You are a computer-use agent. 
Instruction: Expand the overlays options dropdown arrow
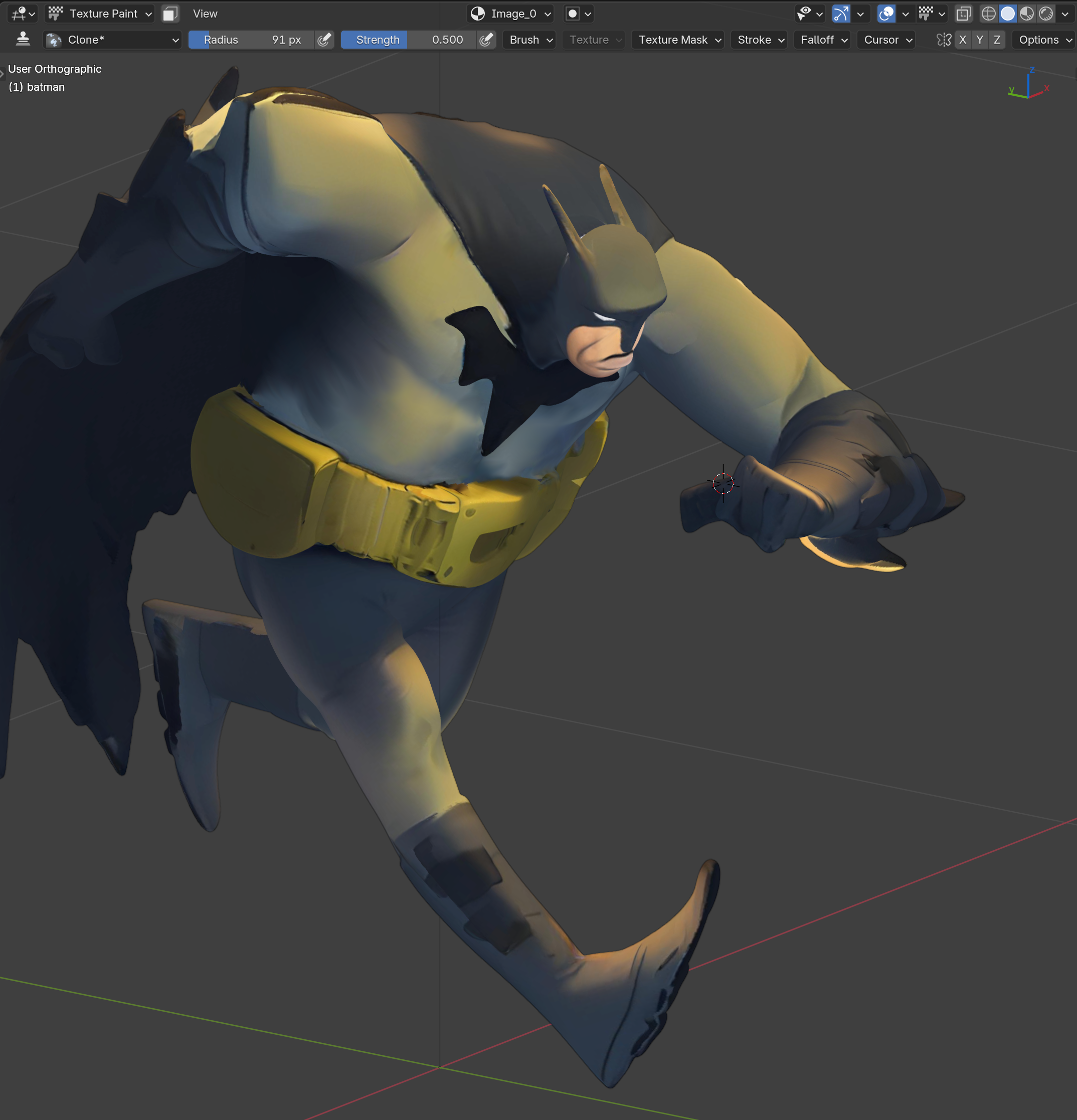(x=905, y=13)
